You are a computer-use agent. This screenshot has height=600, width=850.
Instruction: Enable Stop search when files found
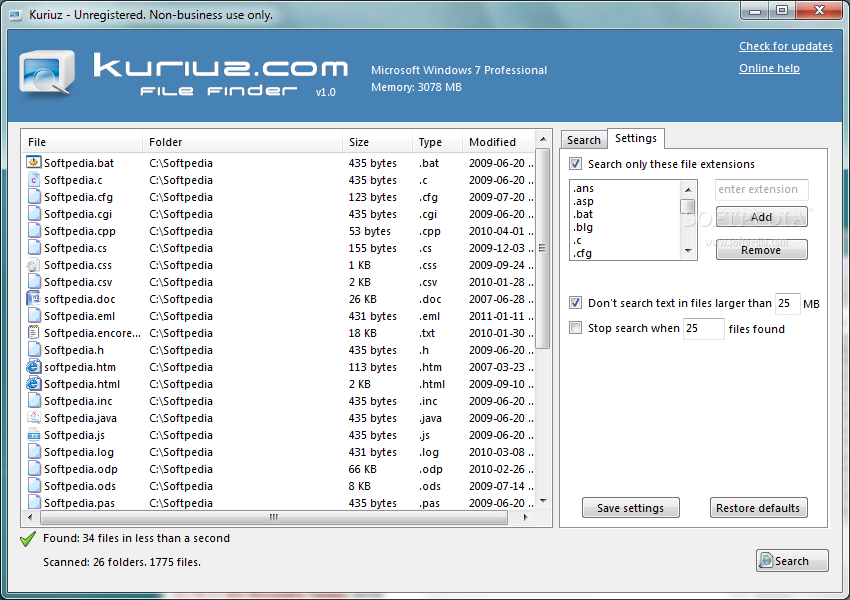pyautogui.click(x=576, y=328)
